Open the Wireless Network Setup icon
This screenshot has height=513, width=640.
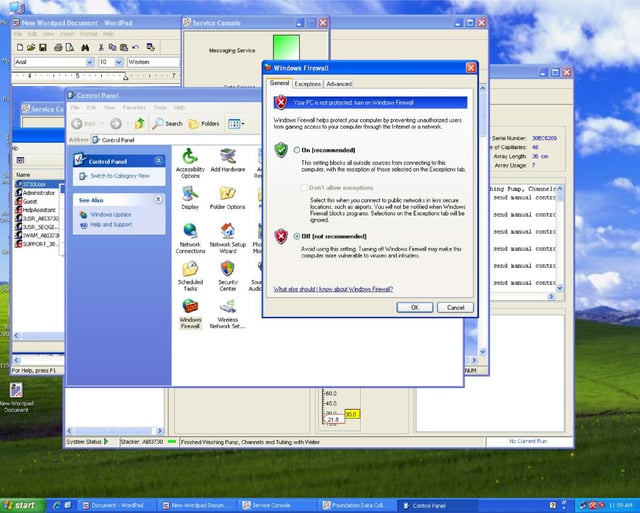[x=228, y=314]
